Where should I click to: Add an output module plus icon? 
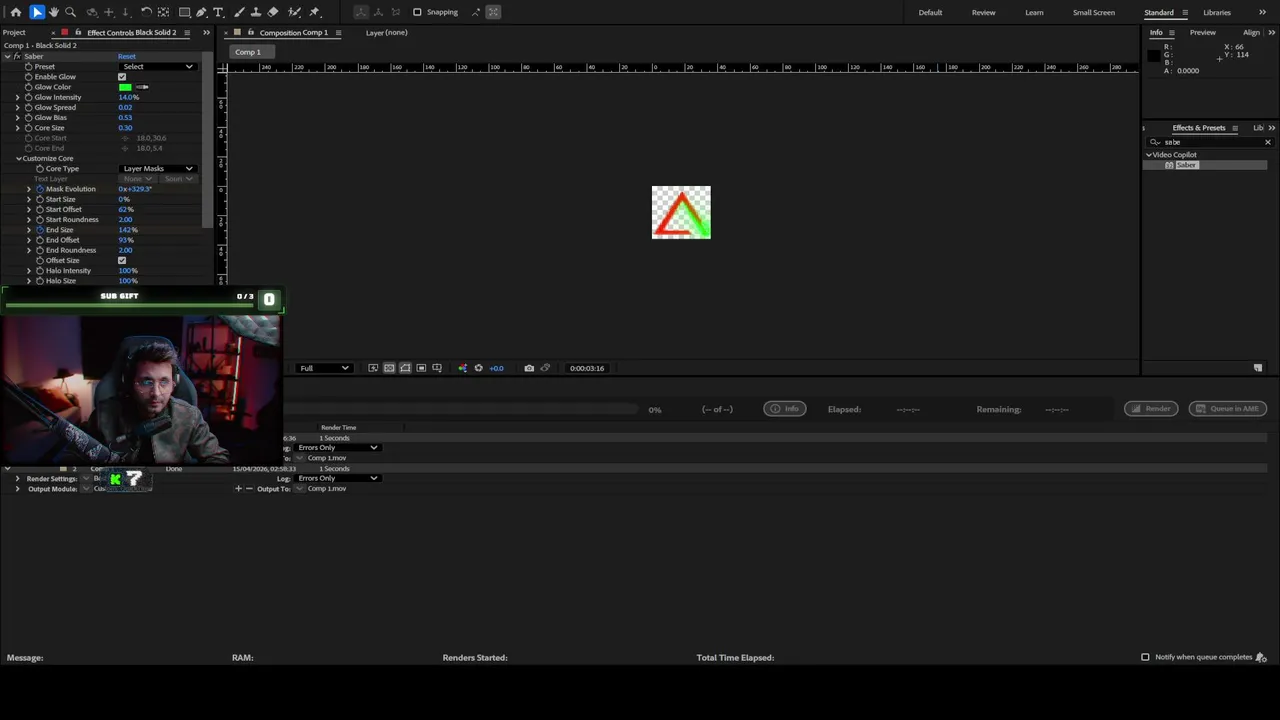pyautogui.click(x=238, y=488)
